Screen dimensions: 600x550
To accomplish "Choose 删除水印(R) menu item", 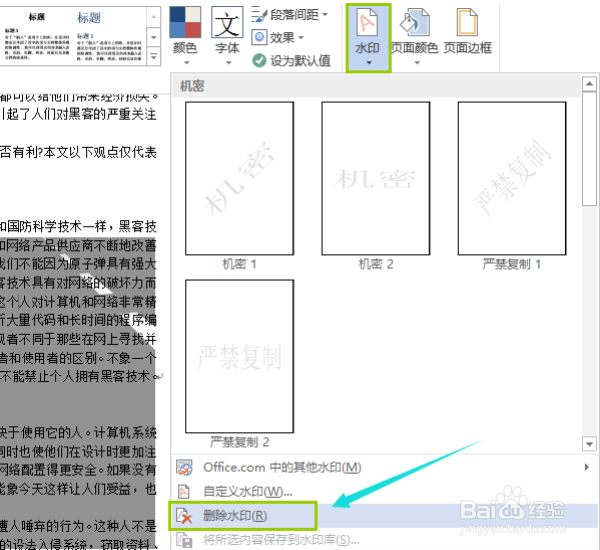I will pos(384,516).
